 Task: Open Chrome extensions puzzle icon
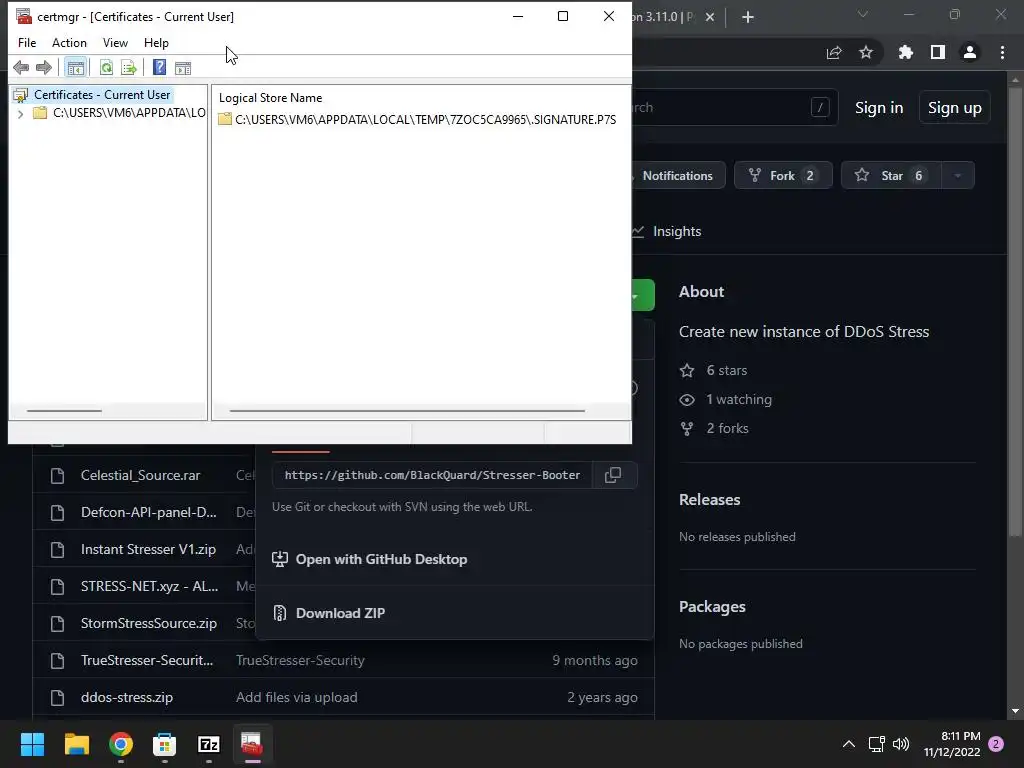(x=905, y=52)
